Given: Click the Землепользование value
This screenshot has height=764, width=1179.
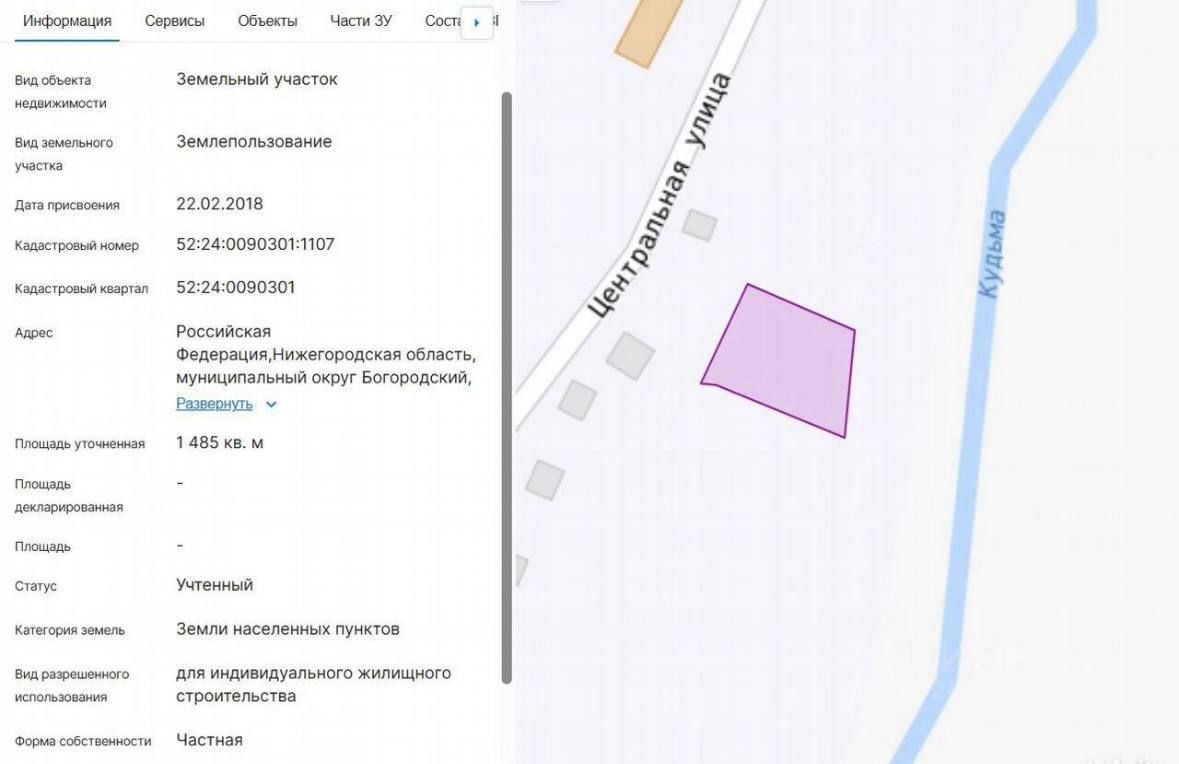Looking at the screenshot, I should 253,141.
